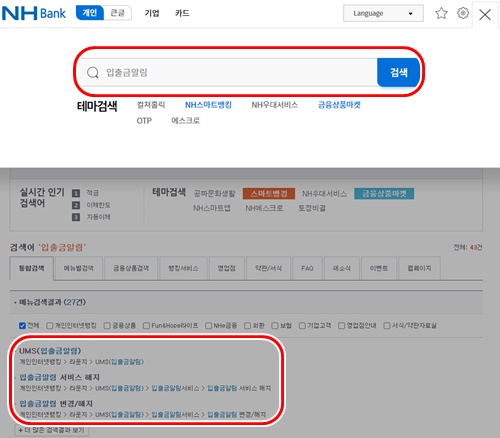Check the 금융상품 filter checkbox

107,326
